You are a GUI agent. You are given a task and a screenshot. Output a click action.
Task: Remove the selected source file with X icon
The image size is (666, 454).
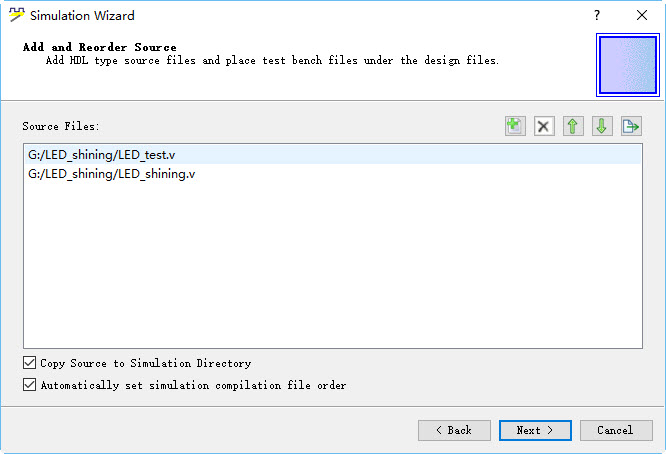click(544, 126)
